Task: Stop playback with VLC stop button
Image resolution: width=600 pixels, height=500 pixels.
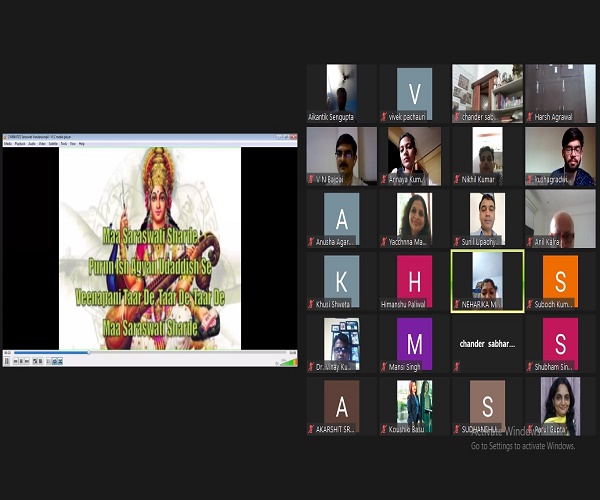Action: [x=21, y=361]
